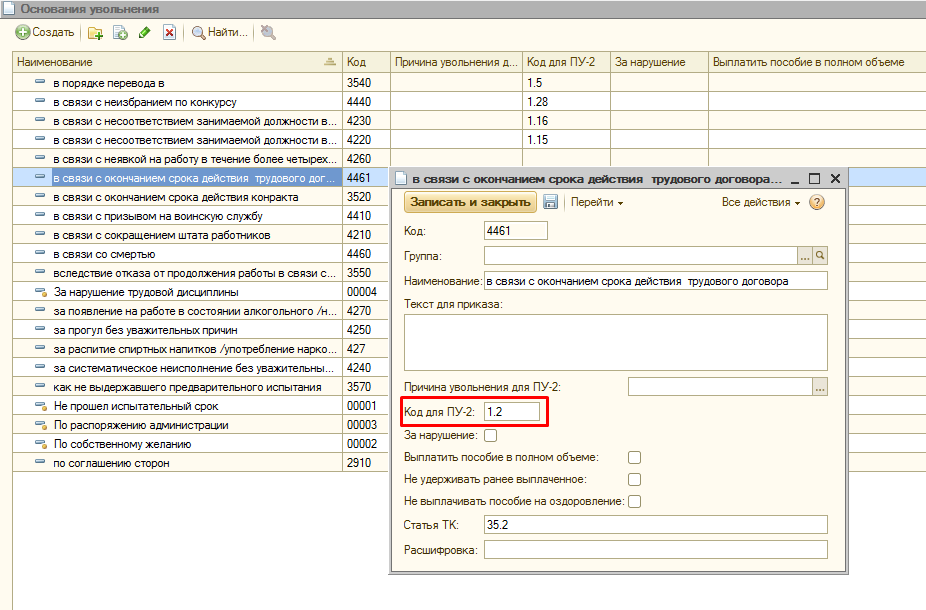The image size is (926, 610).
Task: Click the magnifier icon next to Группа field
Action: pyautogui.click(x=821, y=255)
